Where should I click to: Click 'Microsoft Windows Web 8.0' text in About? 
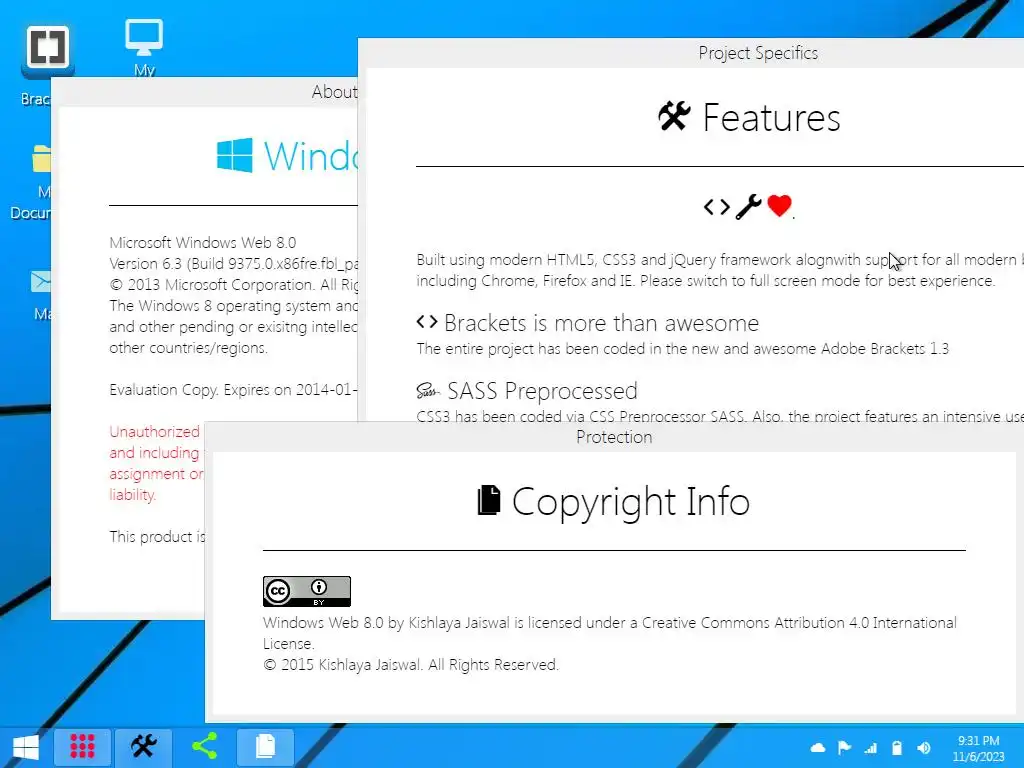pyautogui.click(x=202, y=242)
